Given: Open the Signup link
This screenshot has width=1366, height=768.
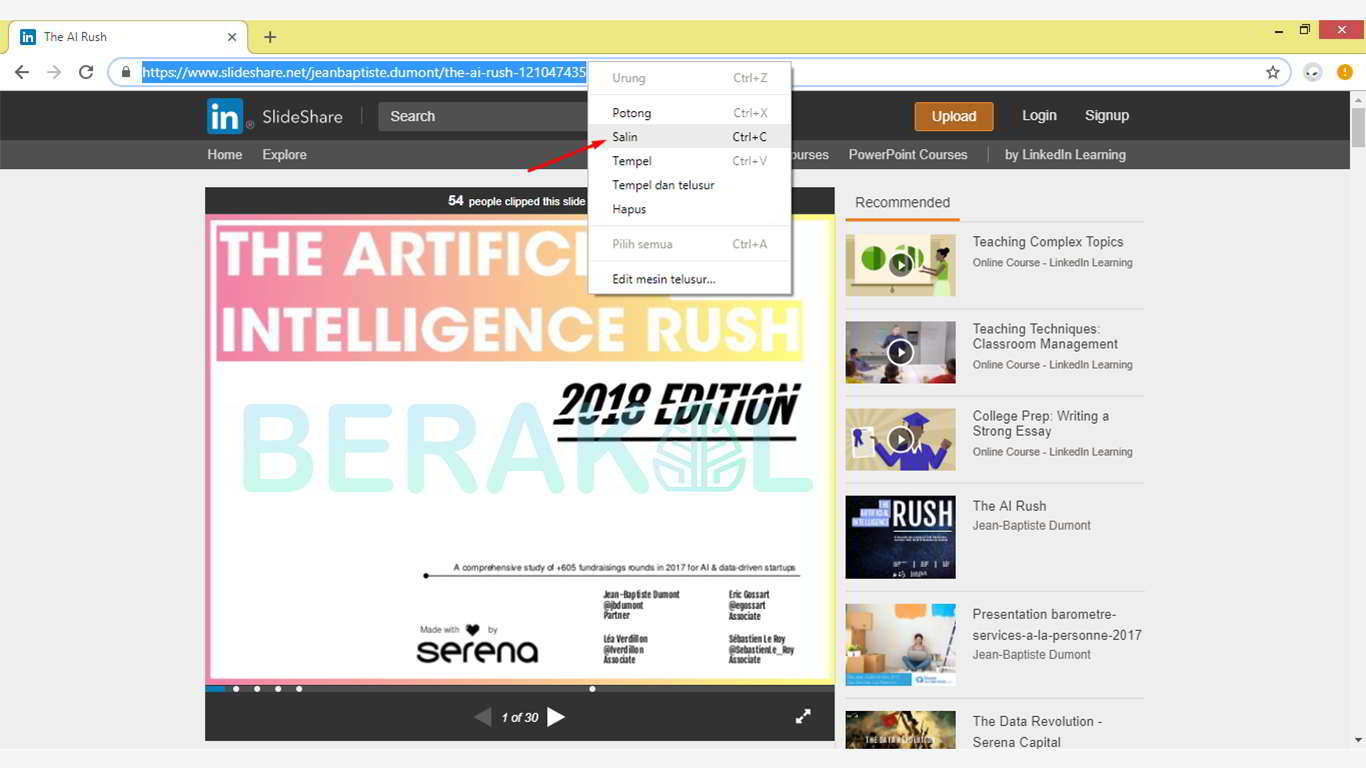Looking at the screenshot, I should tap(1106, 115).
